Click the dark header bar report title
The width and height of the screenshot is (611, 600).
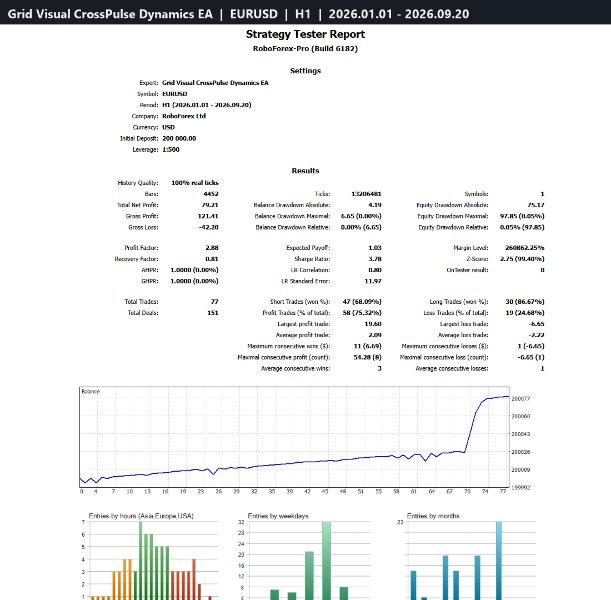238,14
